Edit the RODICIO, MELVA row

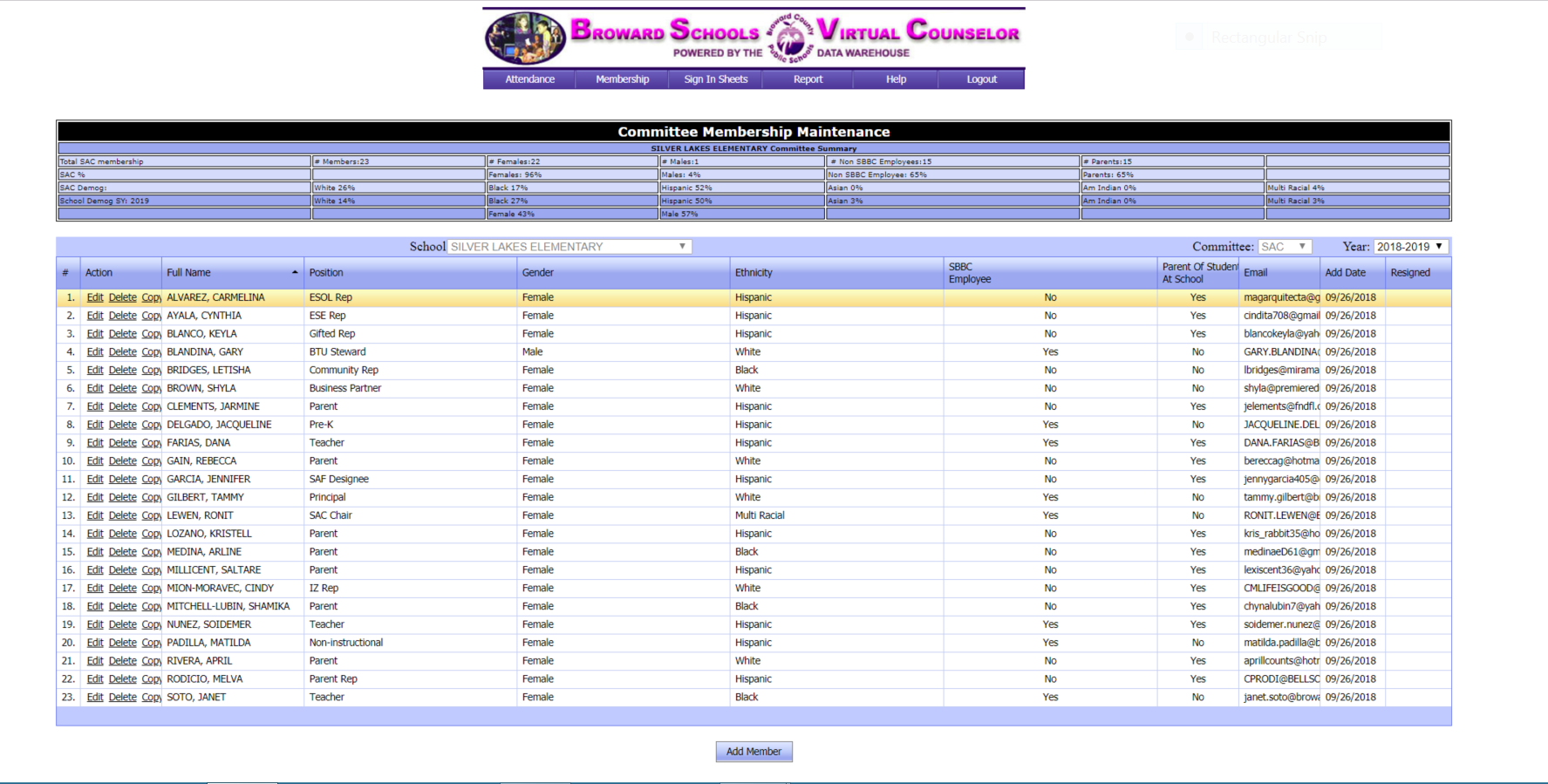(95, 679)
